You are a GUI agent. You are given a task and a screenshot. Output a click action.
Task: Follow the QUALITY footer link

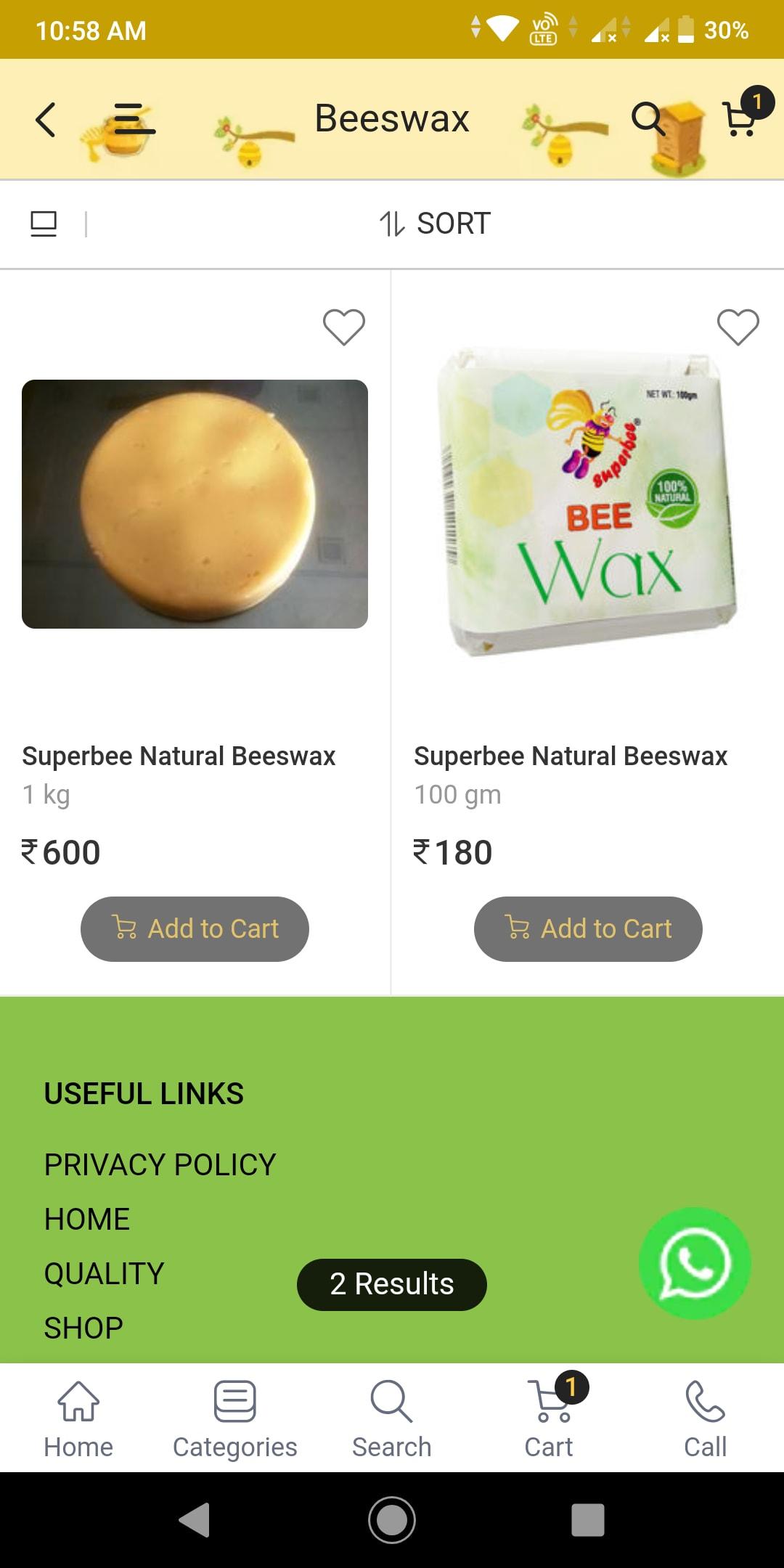click(x=104, y=1274)
